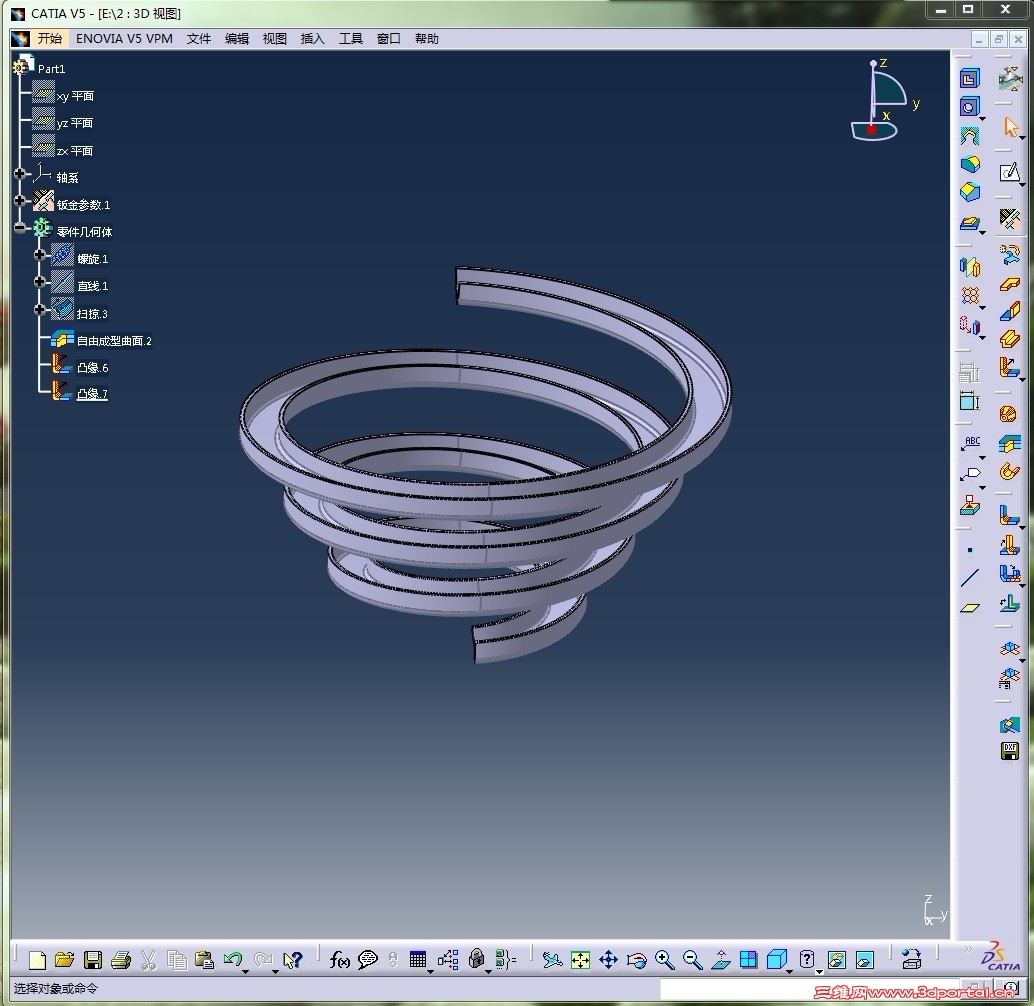Activate the Rotate view tool
Screen dimensions: 1034x1006
tap(636, 960)
